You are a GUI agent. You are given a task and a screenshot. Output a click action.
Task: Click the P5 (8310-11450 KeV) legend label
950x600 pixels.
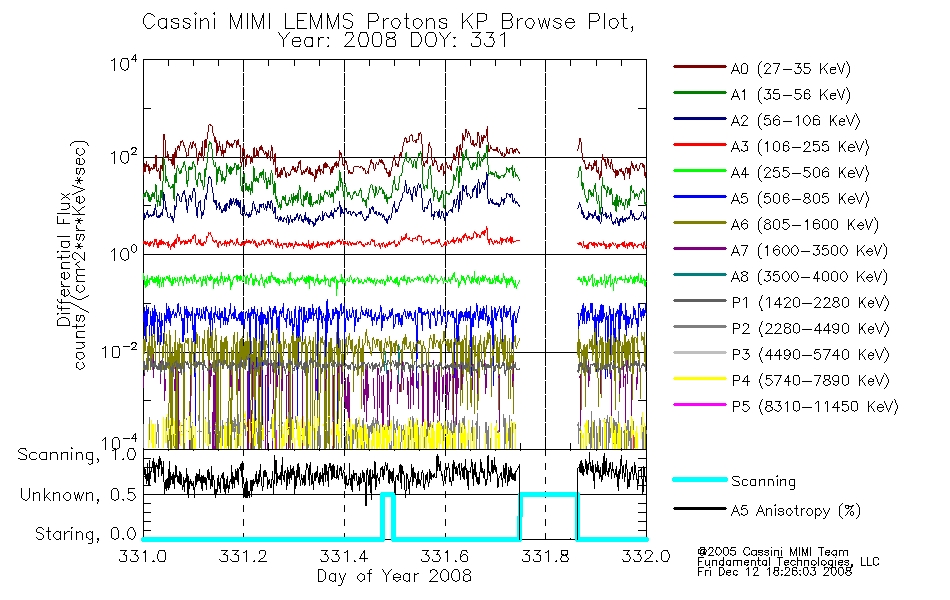tap(814, 407)
